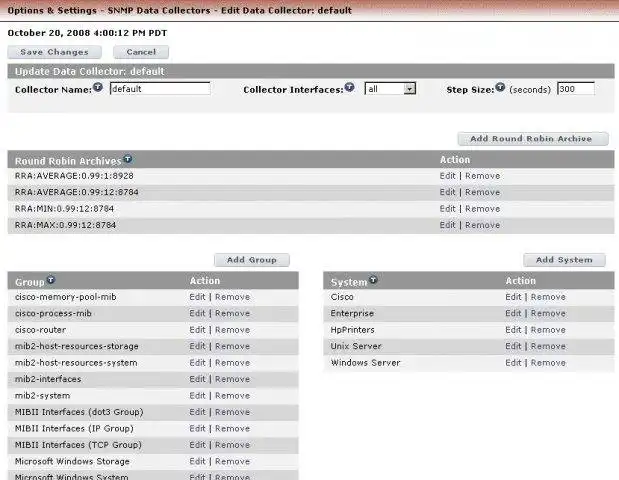
Task: Edit the mib2-host-resources-system group
Action: [197, 363]
